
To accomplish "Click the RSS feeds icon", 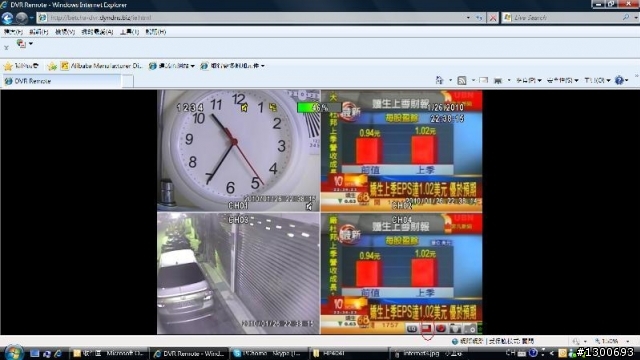I will 462,80.
